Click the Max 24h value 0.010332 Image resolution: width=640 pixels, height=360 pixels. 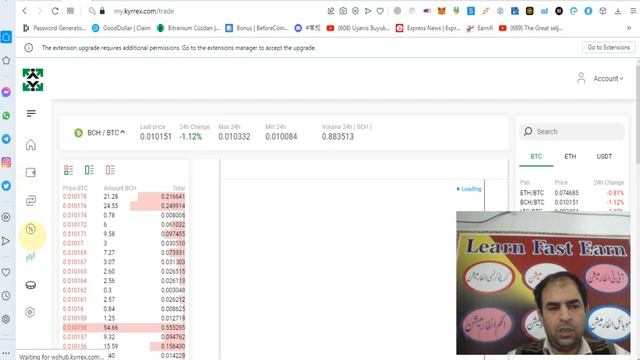click(234, 137)
